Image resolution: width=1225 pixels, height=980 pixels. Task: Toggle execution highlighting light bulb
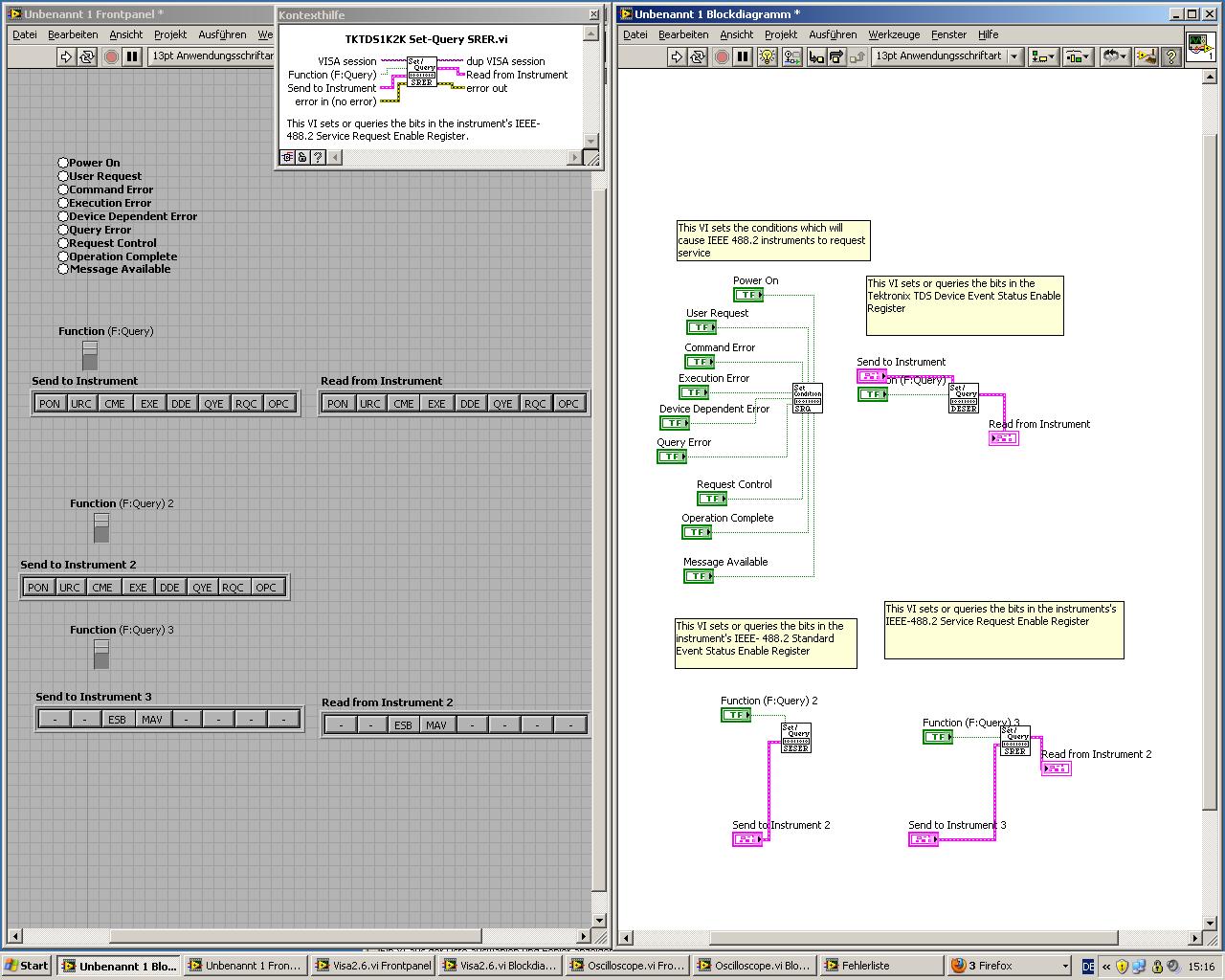[x=767, y=56]
